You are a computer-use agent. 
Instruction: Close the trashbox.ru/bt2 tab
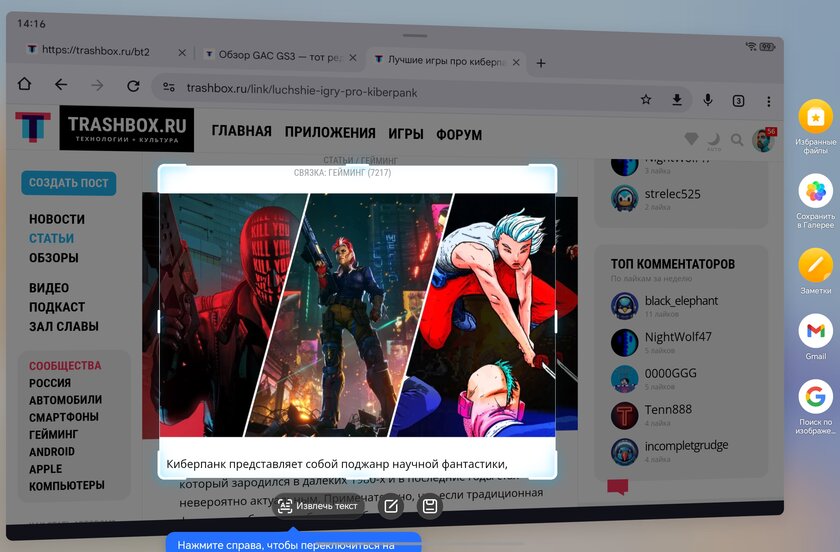click(x=182, y=53)
